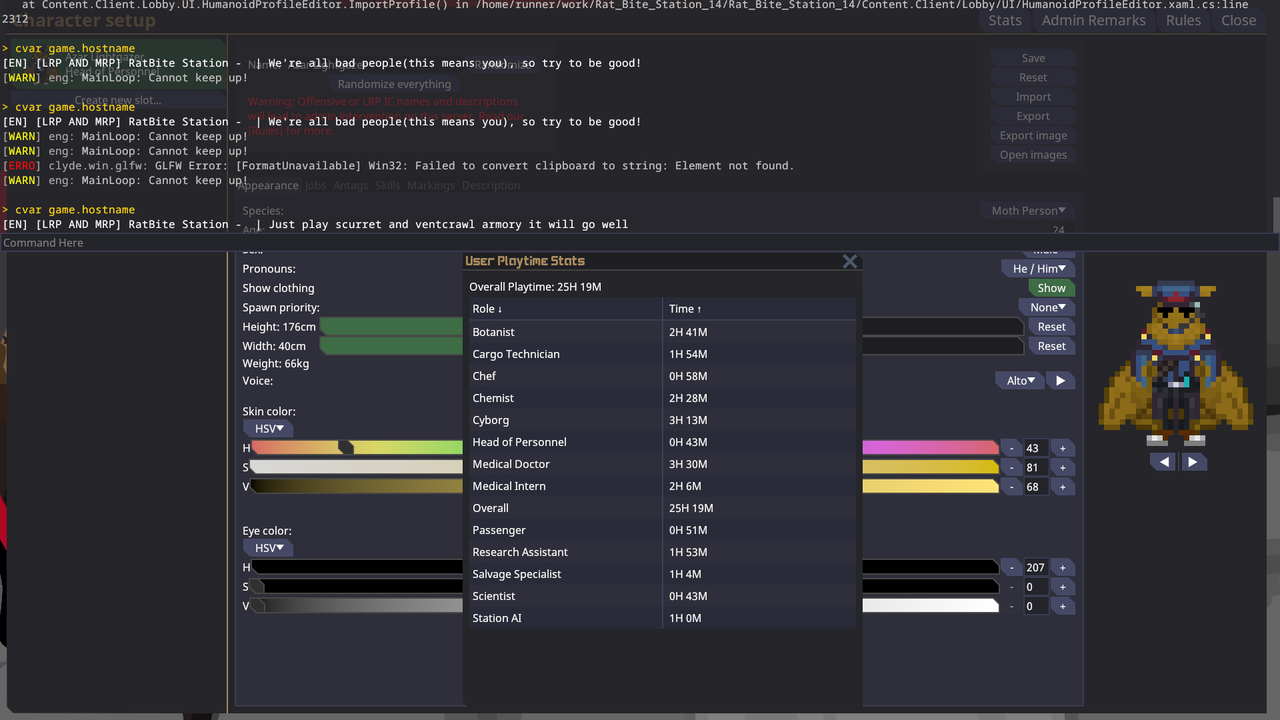Viewport: 1280px width, 720px height.
Task: Save the character profile
Action: pyautogui.click(x=1033, y=58)
